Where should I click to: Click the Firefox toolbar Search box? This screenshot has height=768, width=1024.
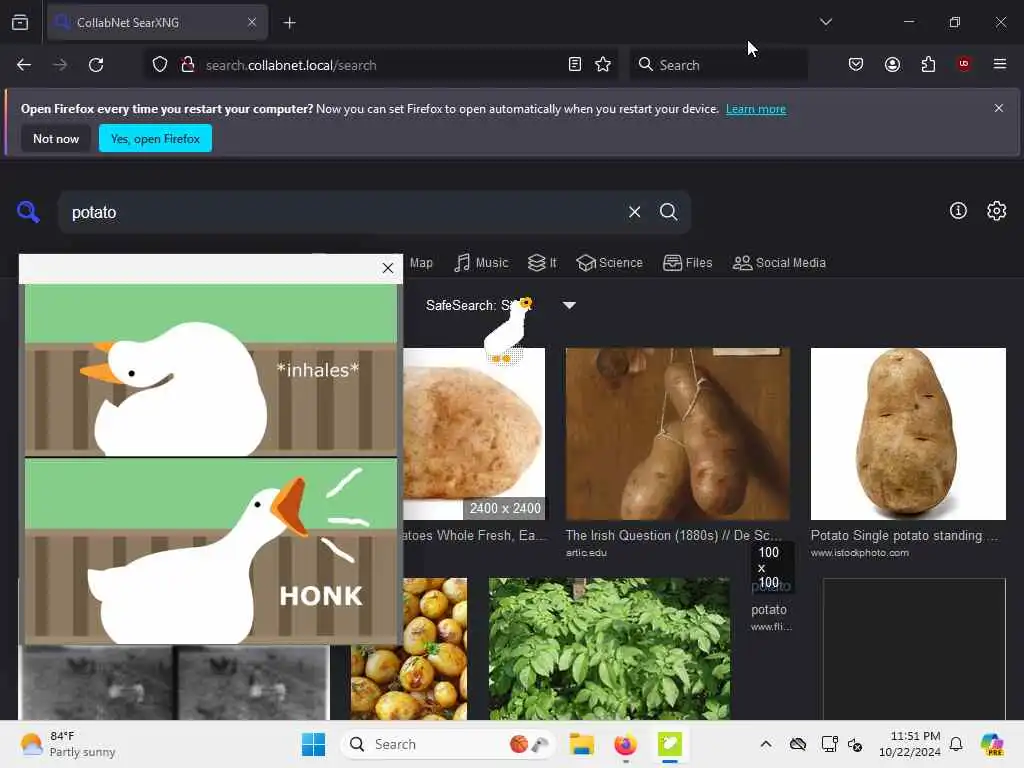(x=718, y=65)
